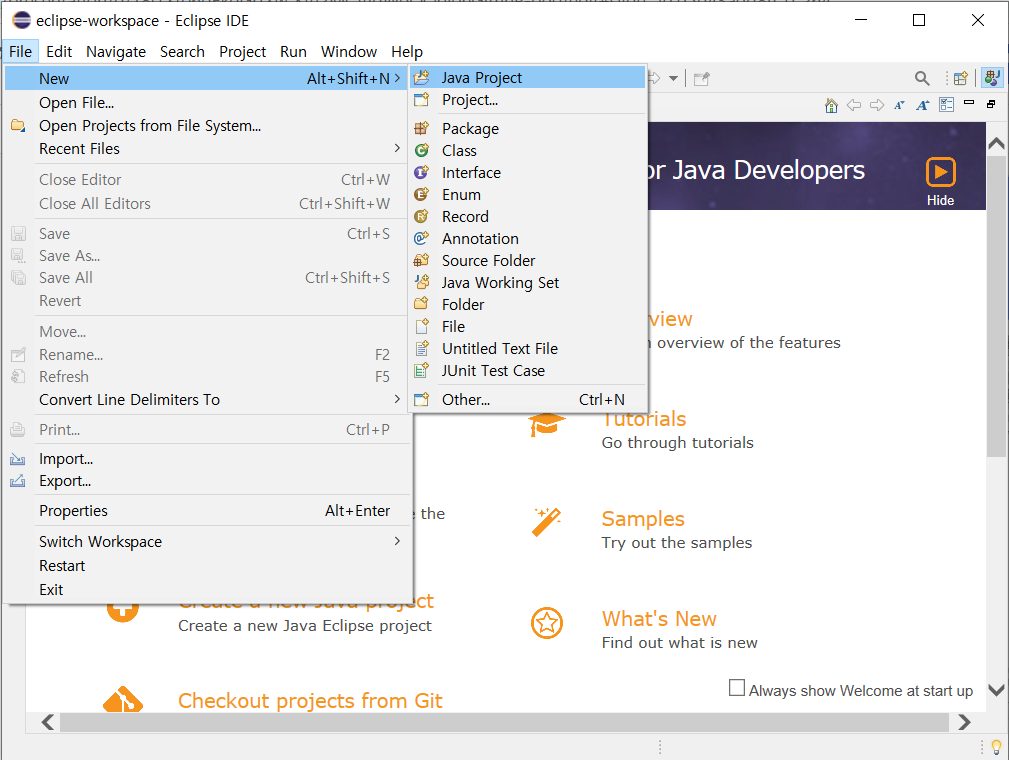
Task: Choose Java Working Set from the New submenu
Action: click(528, 283)
